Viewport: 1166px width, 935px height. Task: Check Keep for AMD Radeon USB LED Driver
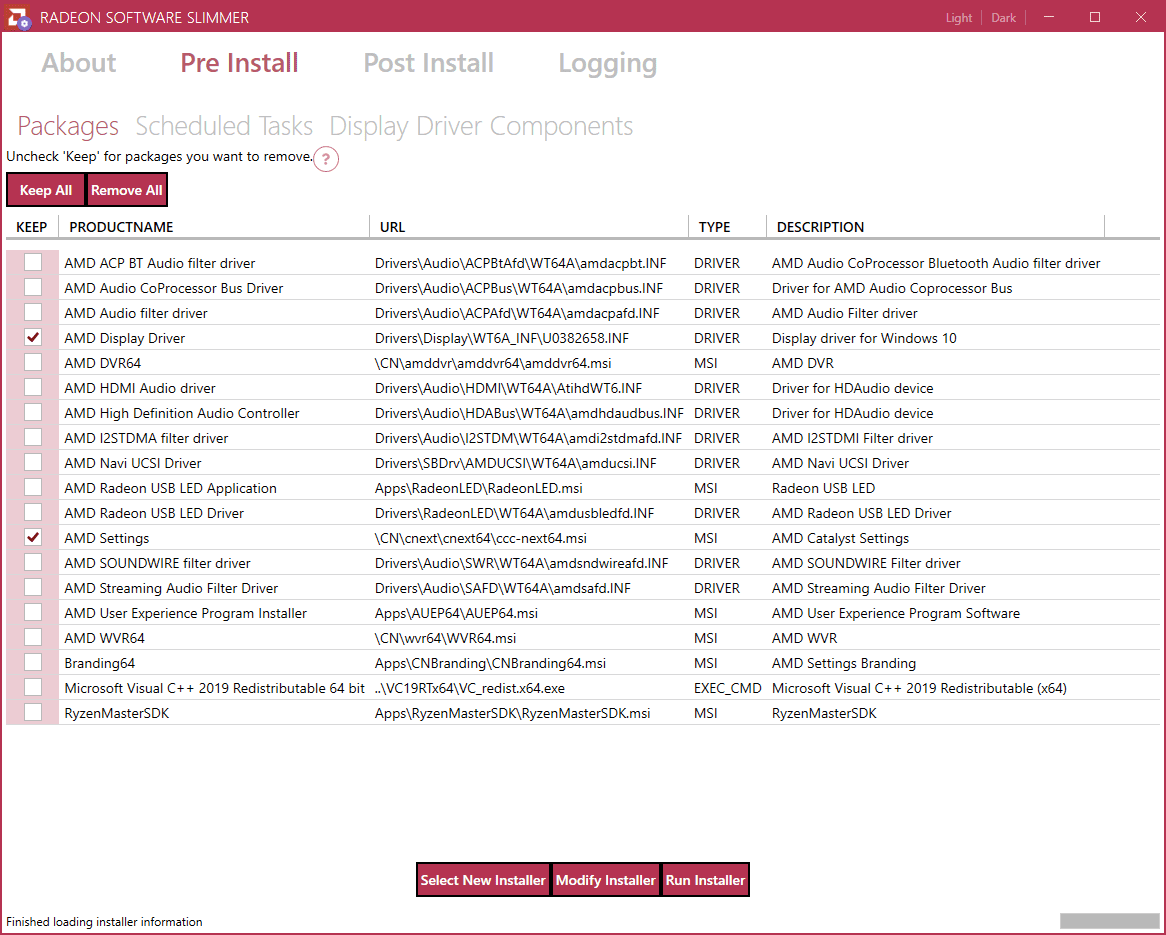click(33, 512)
